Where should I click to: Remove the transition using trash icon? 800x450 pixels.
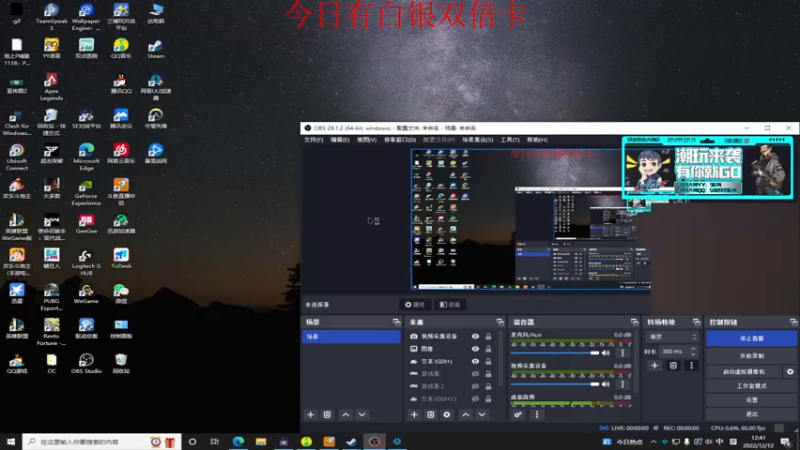(673, 365)
